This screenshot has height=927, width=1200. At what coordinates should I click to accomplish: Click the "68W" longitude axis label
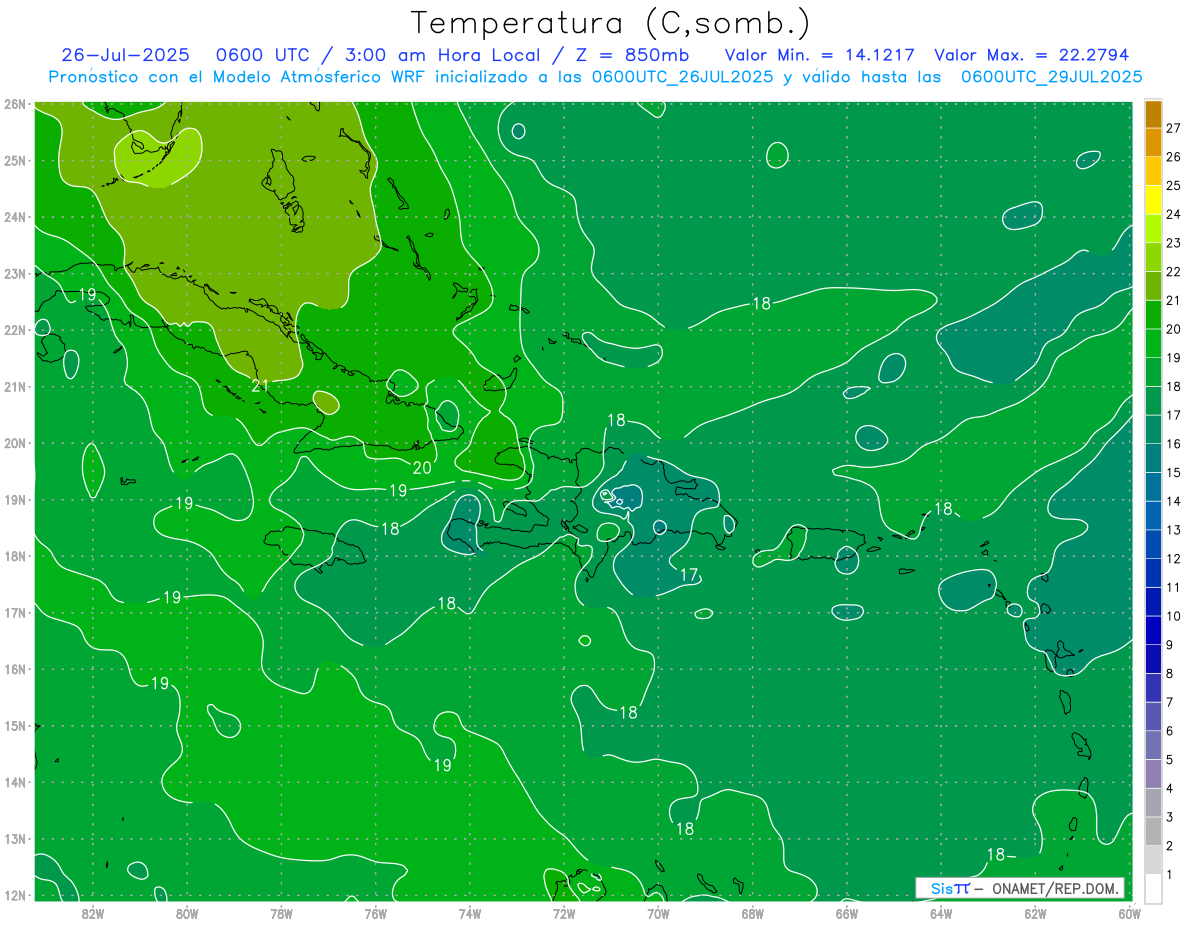point(753,913)
